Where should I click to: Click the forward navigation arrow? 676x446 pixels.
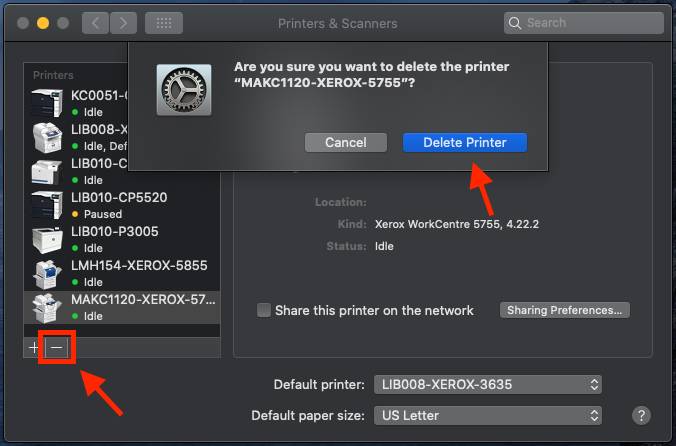[x=123, y=23]
